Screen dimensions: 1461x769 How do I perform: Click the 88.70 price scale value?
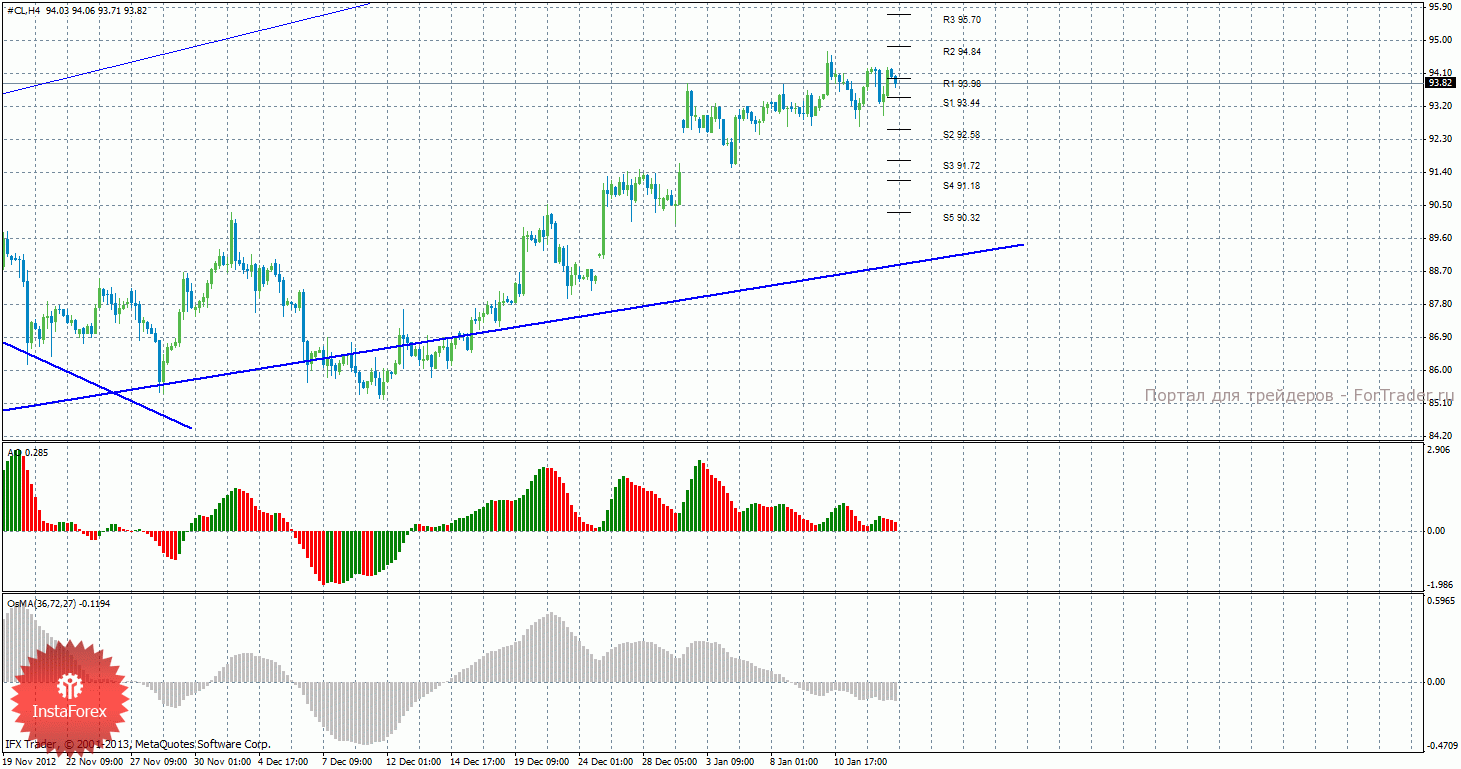pyautogui.click(x=1440, y=271)
